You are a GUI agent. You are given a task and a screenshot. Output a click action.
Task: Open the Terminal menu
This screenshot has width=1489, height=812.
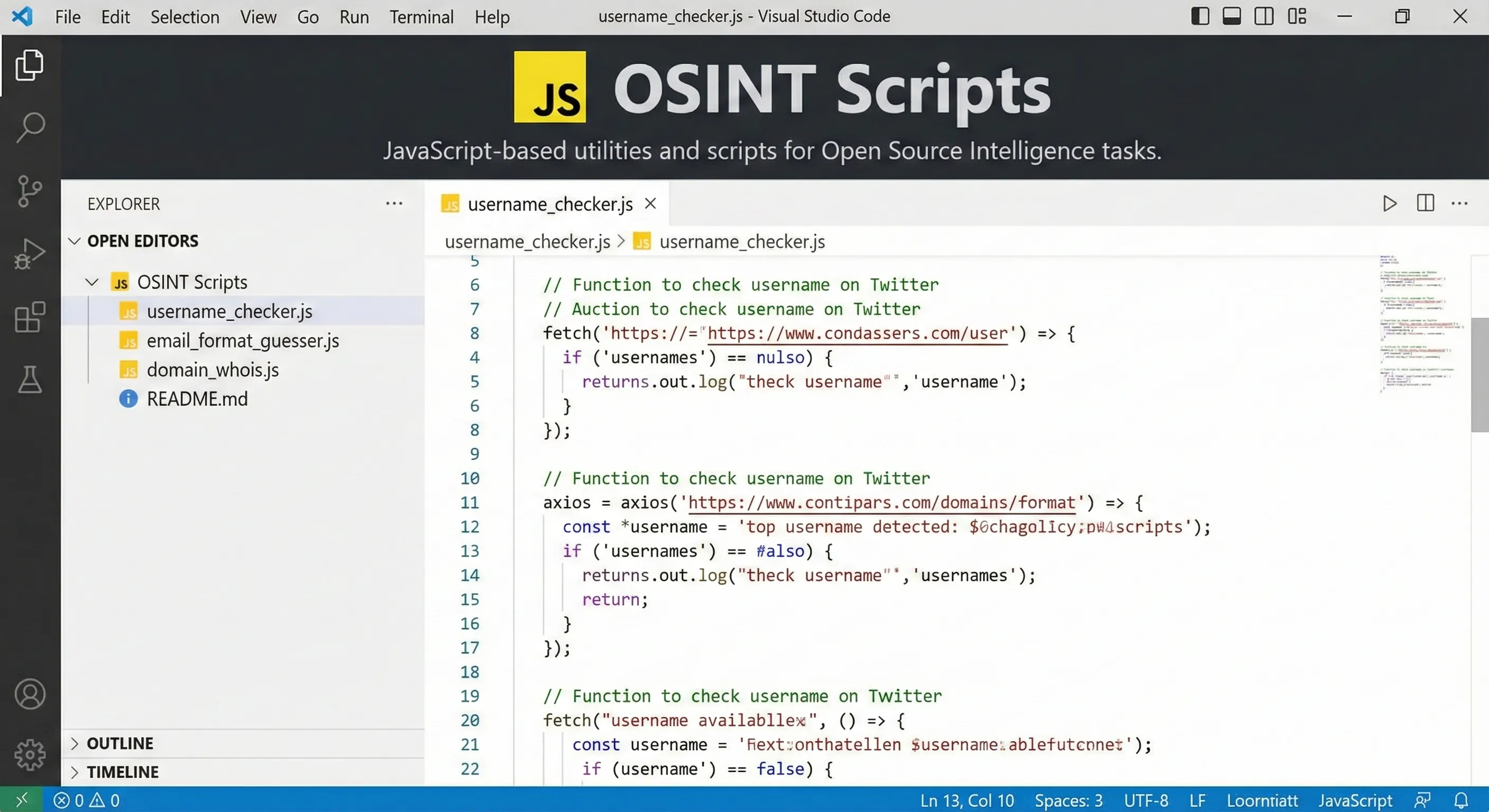tap(421, 17)
